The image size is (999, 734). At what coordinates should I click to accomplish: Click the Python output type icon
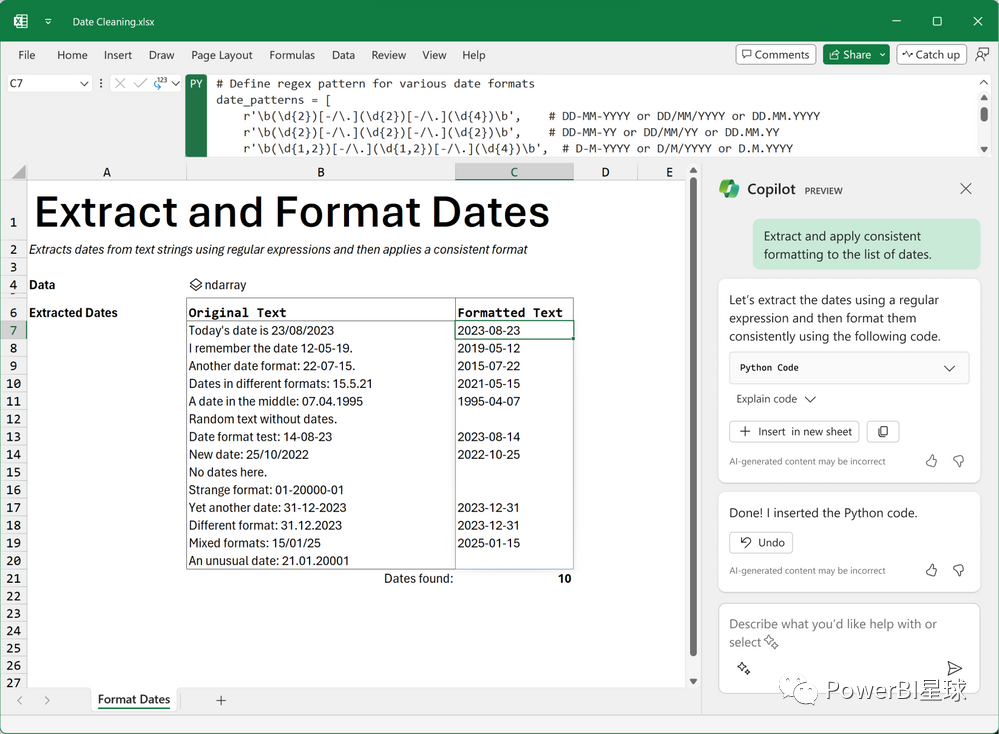(160, 83)
